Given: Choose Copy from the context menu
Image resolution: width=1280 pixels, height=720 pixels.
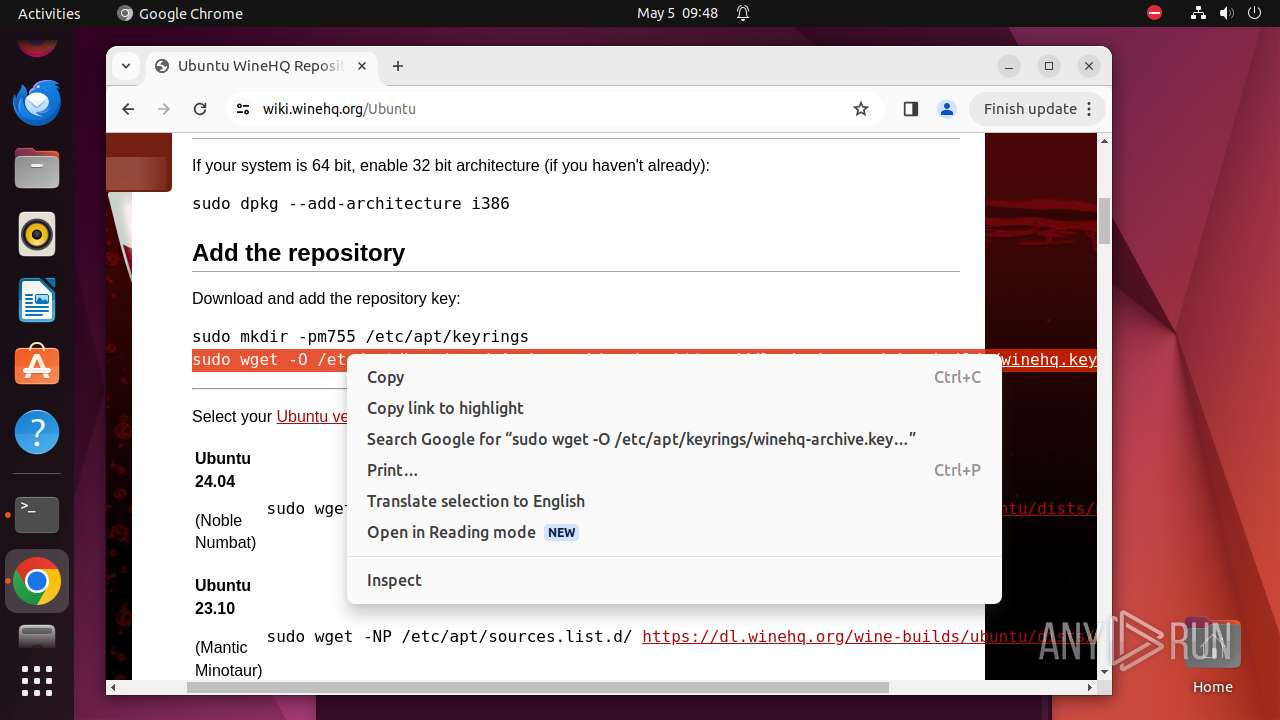Looking at the screenshot, I should [x=674, y=377].
